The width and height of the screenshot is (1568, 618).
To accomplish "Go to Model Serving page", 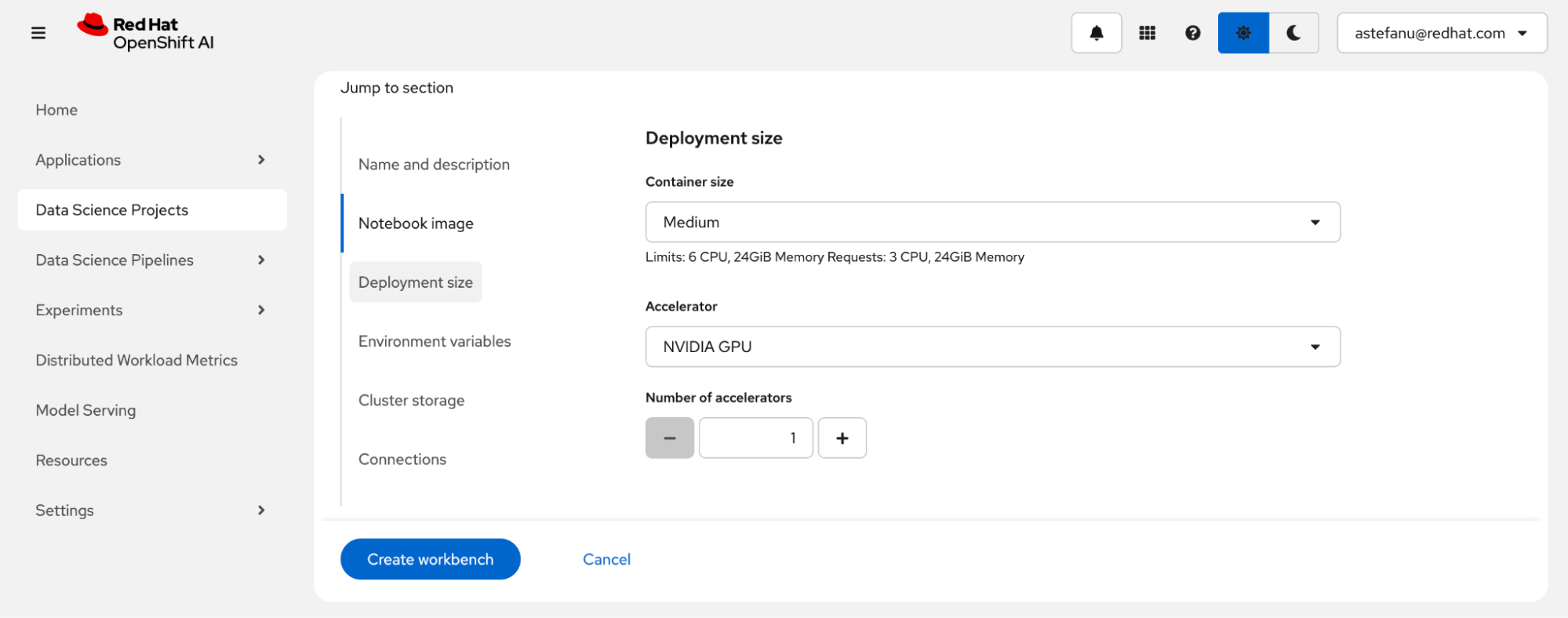I will coord(85,410).
